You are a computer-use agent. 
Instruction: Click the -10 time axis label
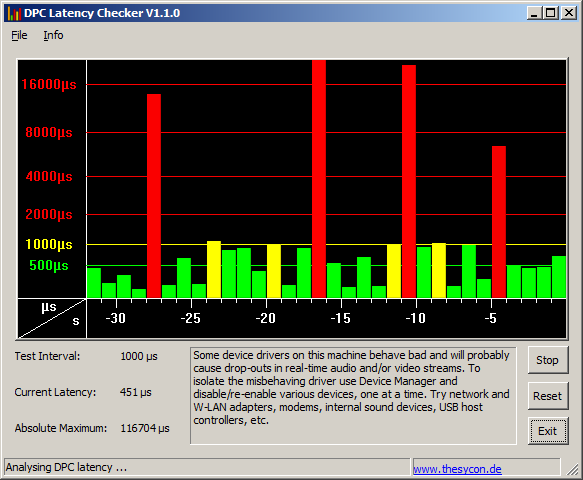click(x=416, y=318)
